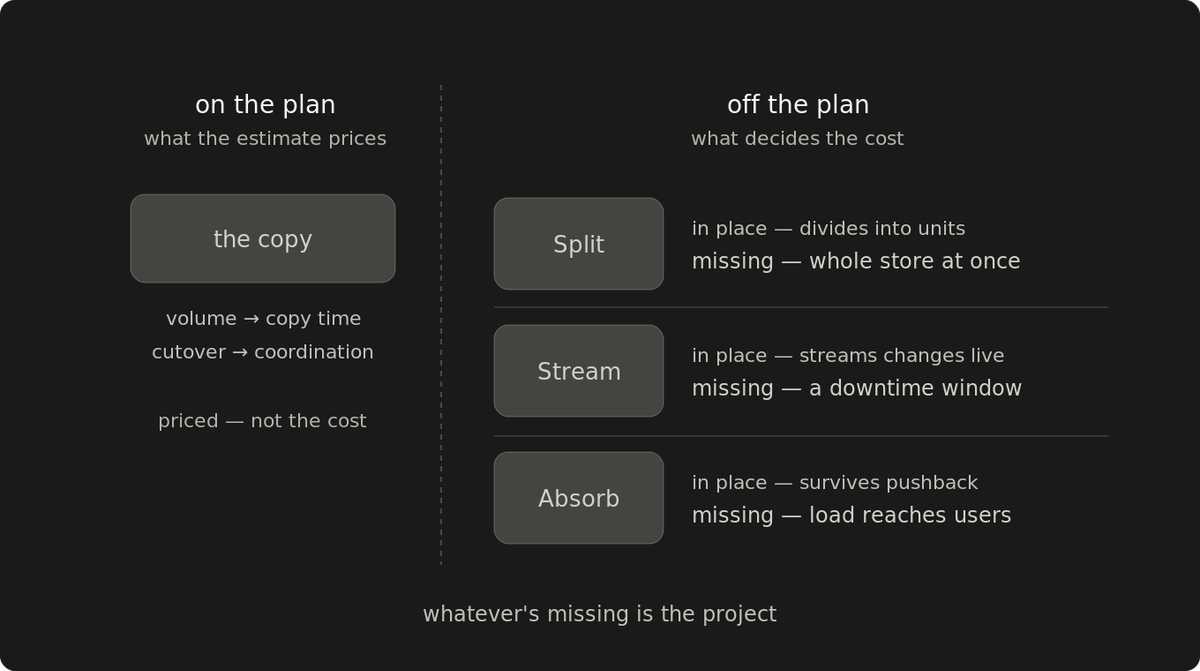
Task: Click the "volume → copy time" line
Action: (x=263, y=319)
